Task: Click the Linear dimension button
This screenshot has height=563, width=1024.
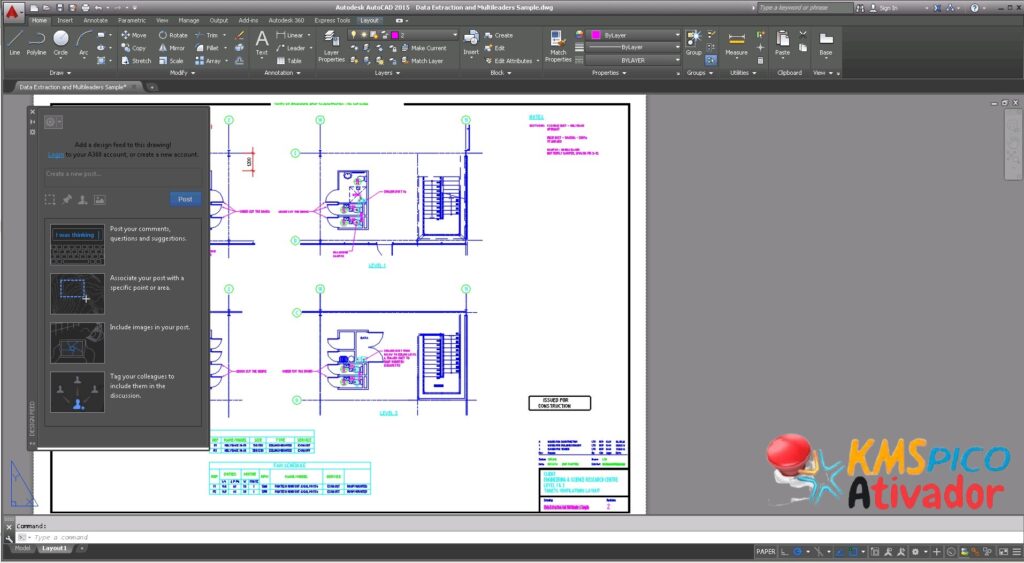Action: coord(289,35)
